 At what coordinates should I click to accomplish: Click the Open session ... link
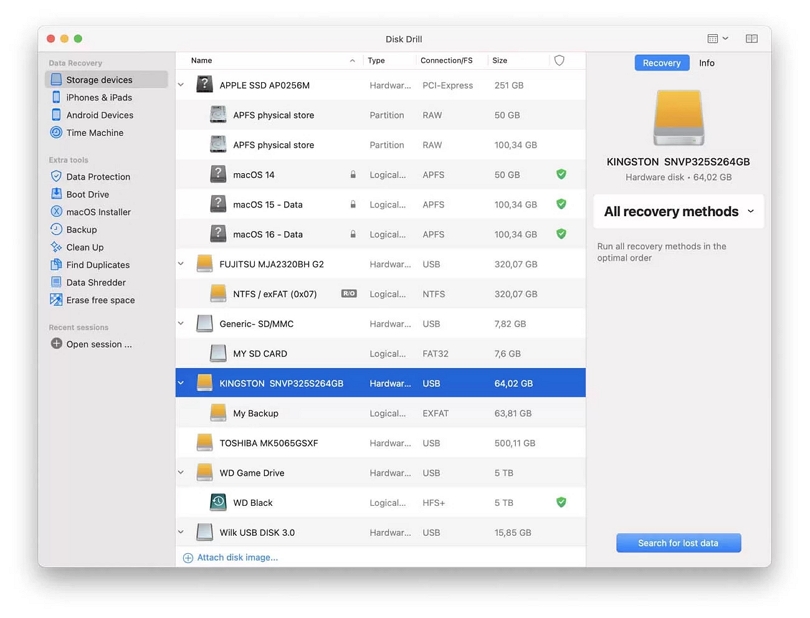point(99,344)
